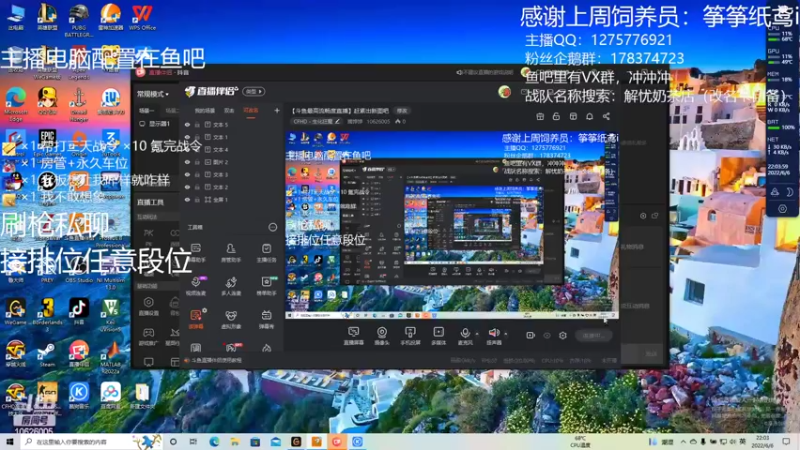Viewport: 800px width, 450px height.
Task: Open Steam desktop shortcut
Action: (47, 355)
